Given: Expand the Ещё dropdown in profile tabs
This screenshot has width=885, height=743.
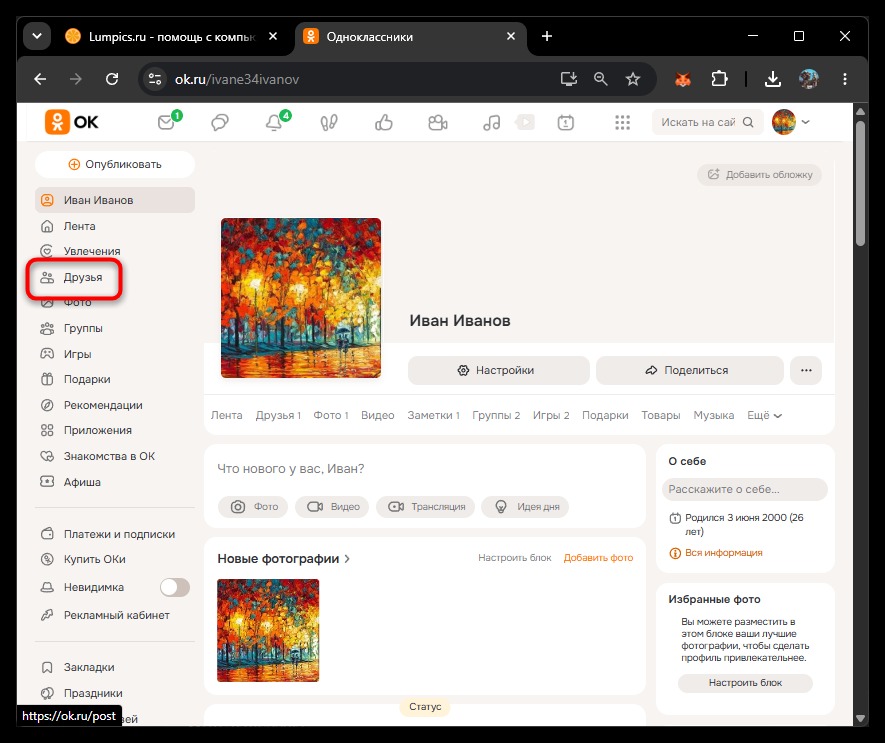Looking at the screenshot, I should (764, 416).
